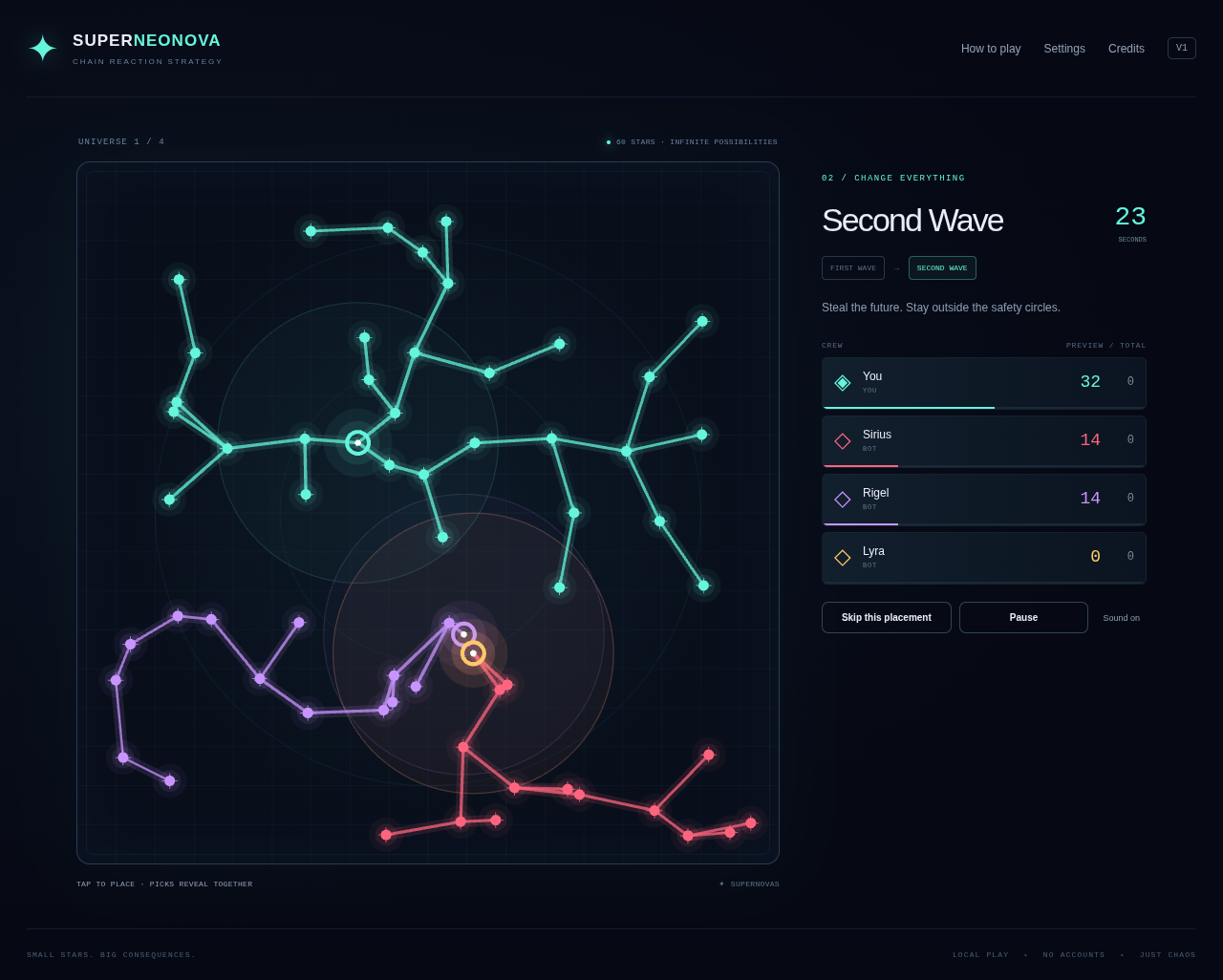Select the First Wave phase chip

pyautogui.click(x=853, y=268)
